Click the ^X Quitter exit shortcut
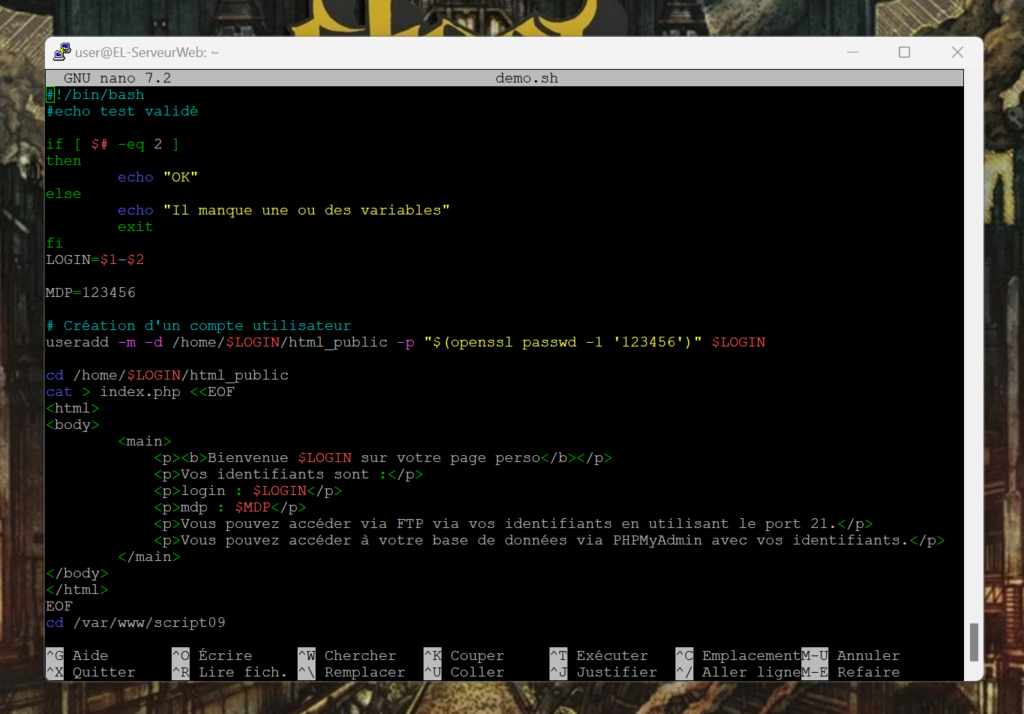 pos(90,673)
